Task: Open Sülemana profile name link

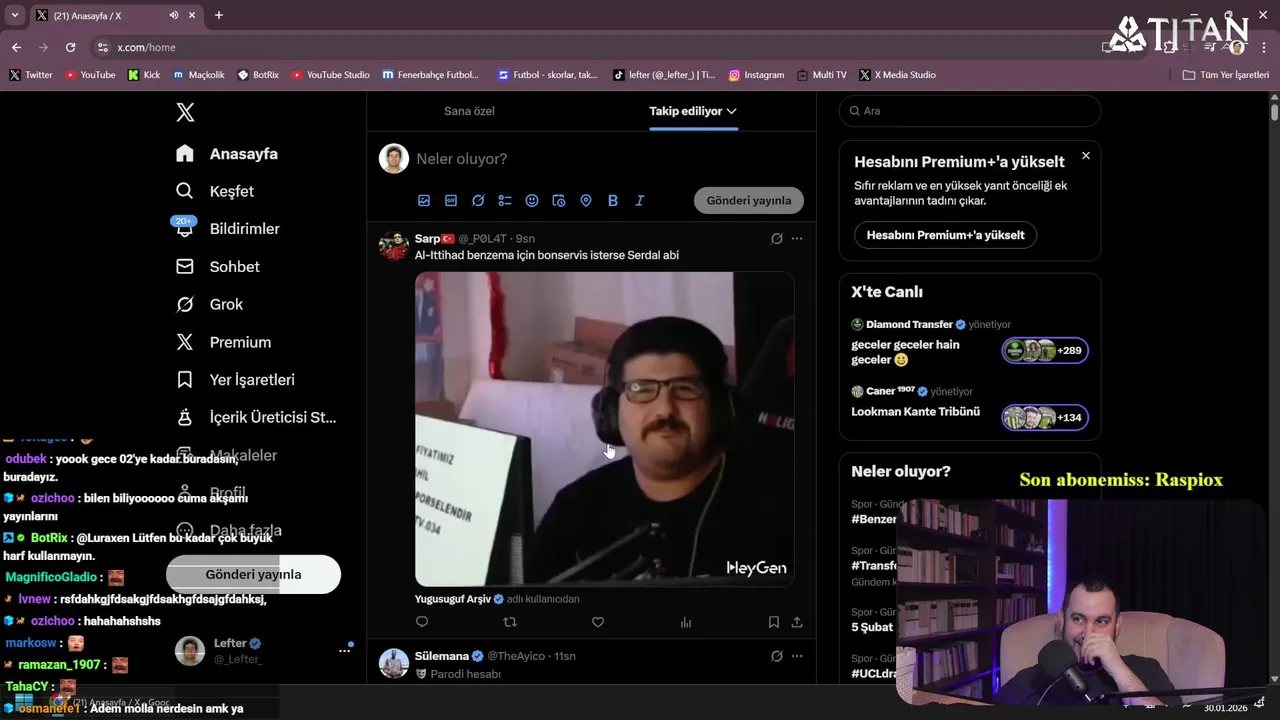Action: tap(441, 656)
